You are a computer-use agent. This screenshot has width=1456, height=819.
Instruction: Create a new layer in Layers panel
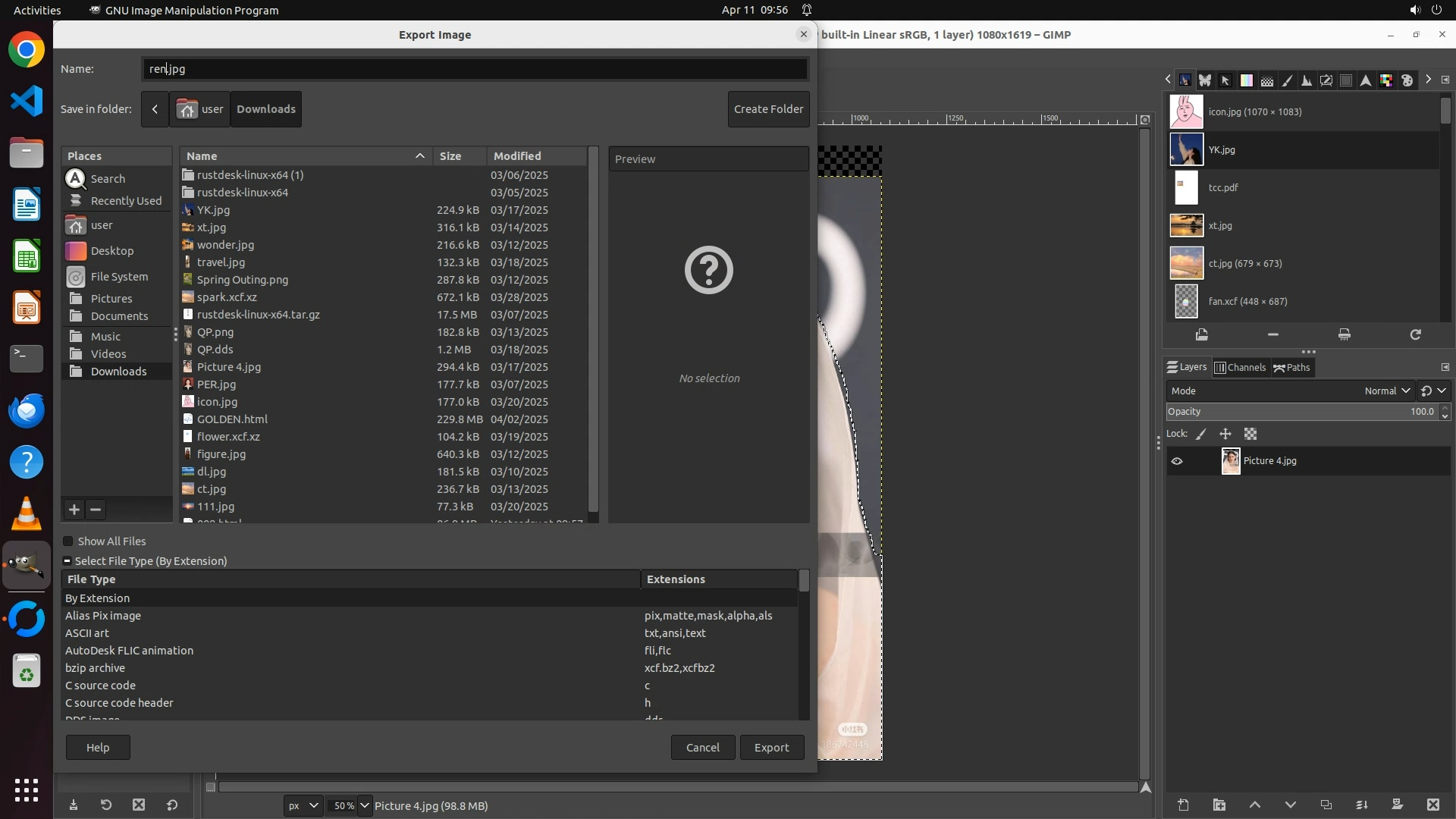point(1183,805)
